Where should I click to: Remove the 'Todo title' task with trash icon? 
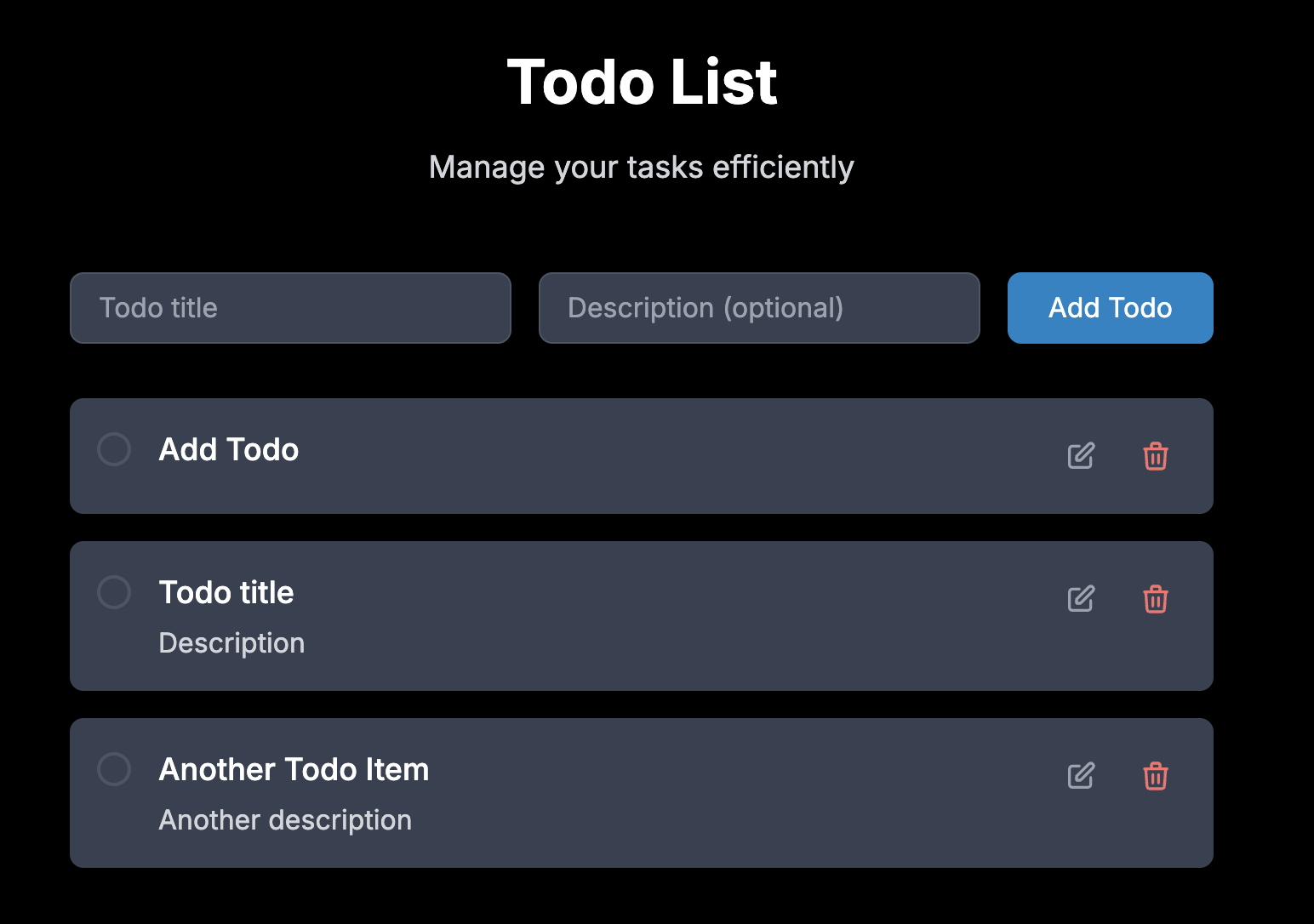[1155, 599]
